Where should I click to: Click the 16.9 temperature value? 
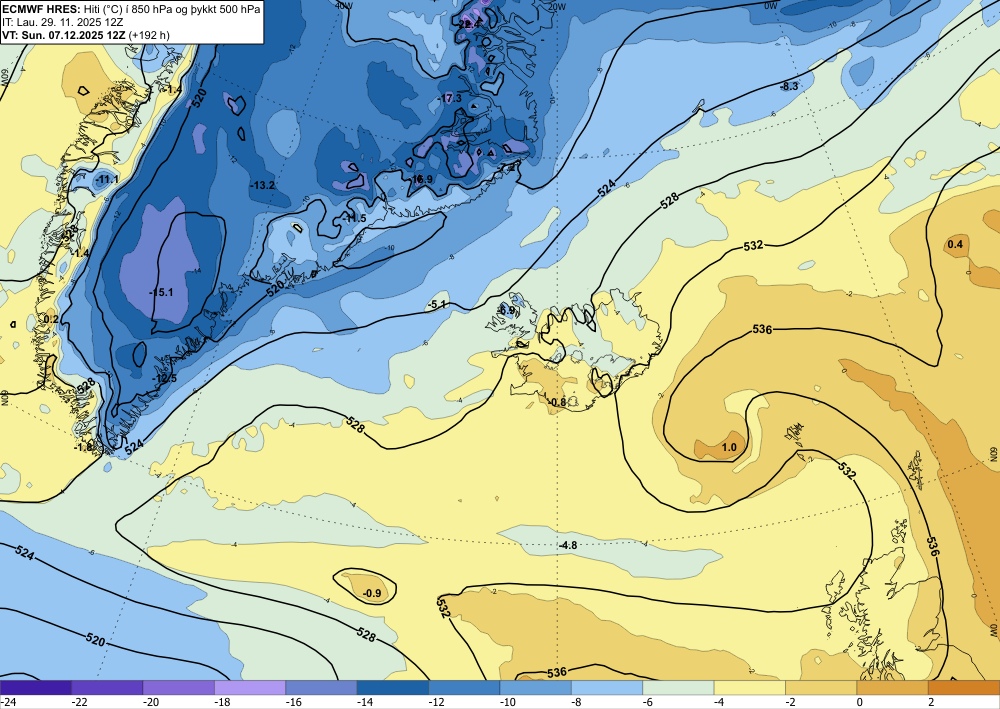click(423, 179)
